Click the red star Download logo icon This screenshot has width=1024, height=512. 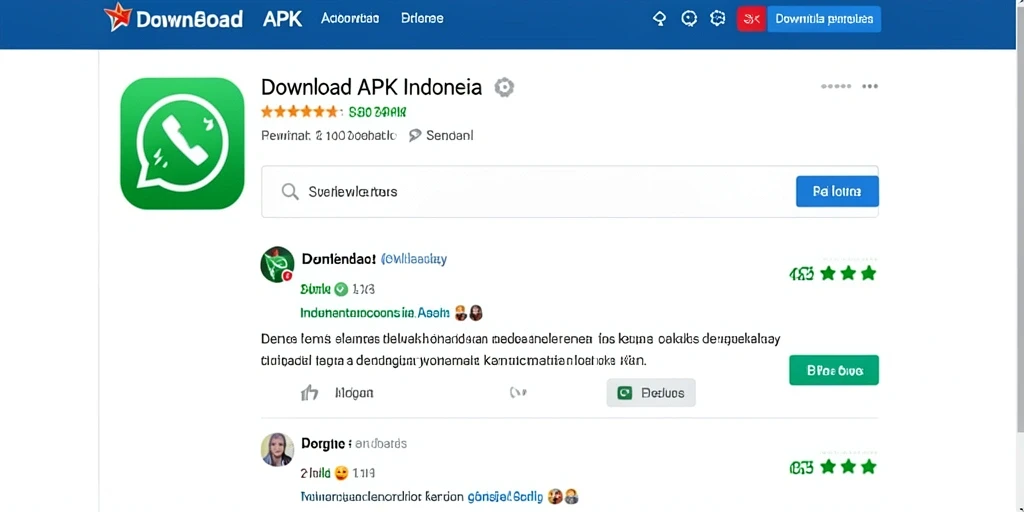click(x=118, y=17)
